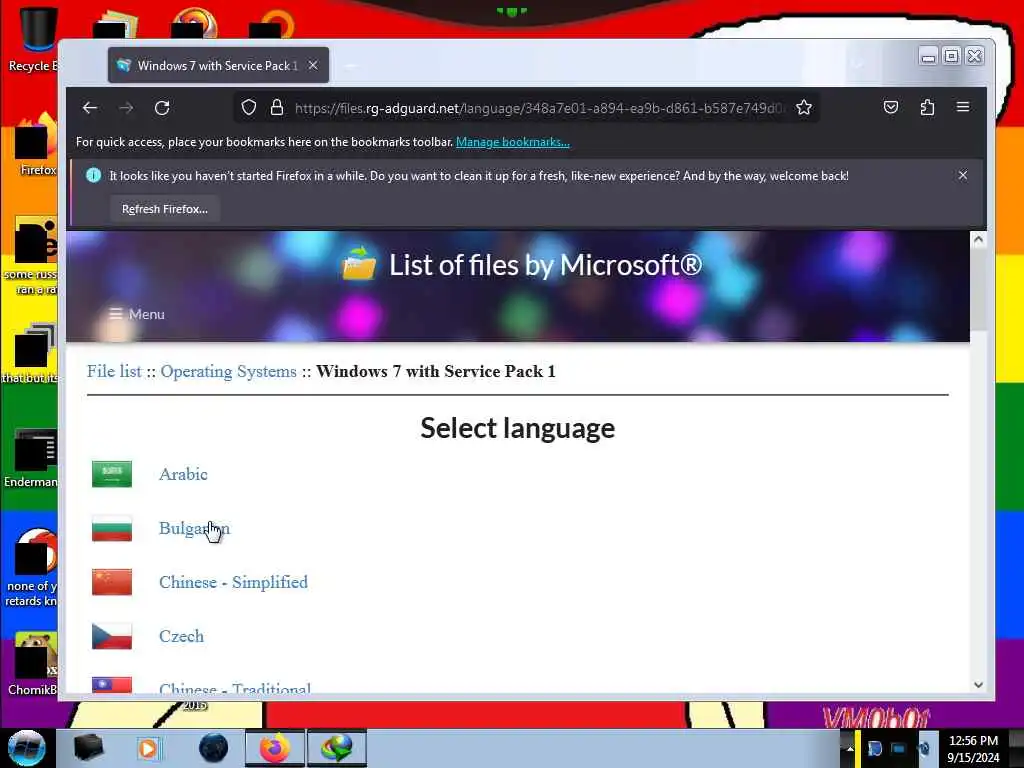Select the Enderman desktop icon
Viewport: 1024px width, 768px height.
click(x=30, y=457)
